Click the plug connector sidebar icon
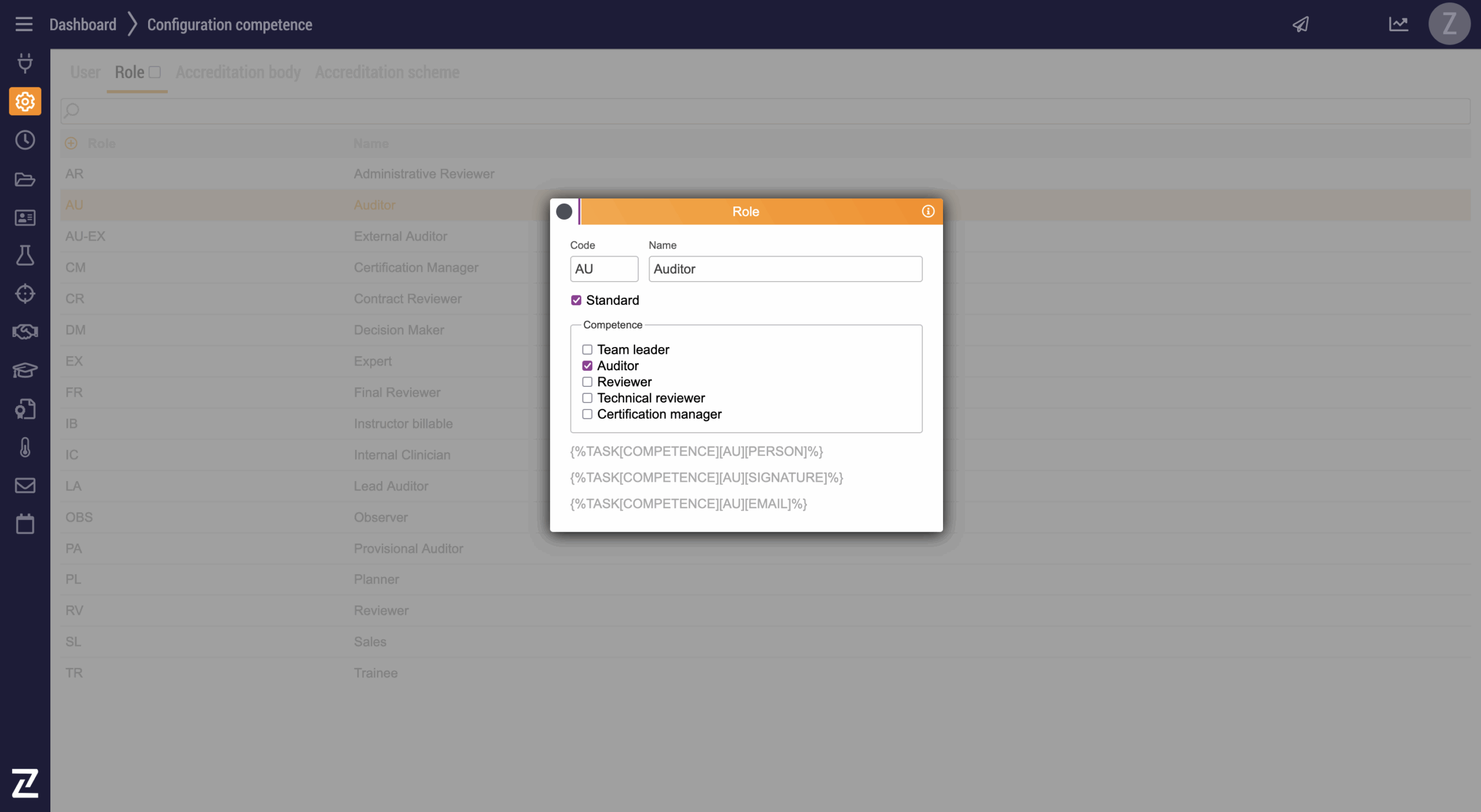Viewport: 1481px width, 812px height. [25, 62]
